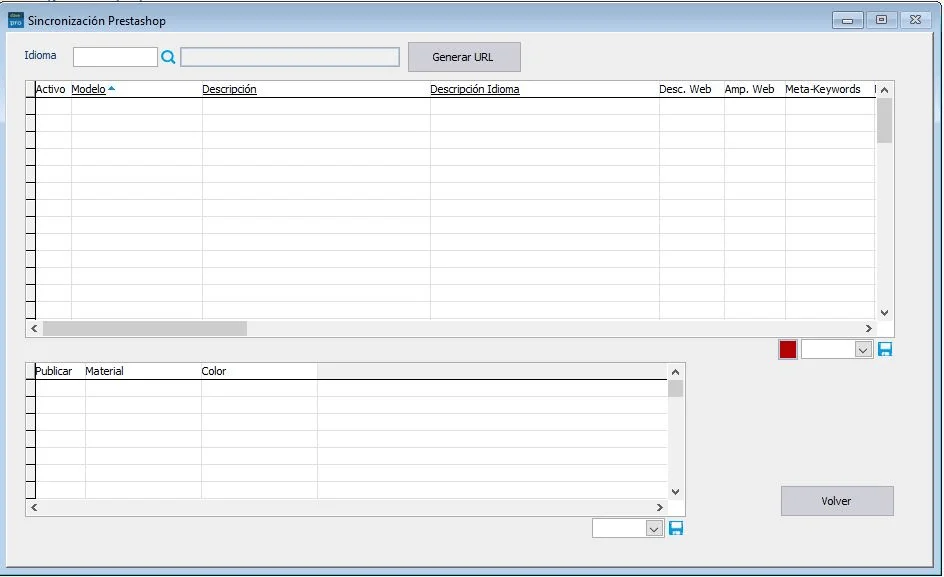Click the right arrow of the Modelo grid horizontal scrollbar

coord(869,328)
